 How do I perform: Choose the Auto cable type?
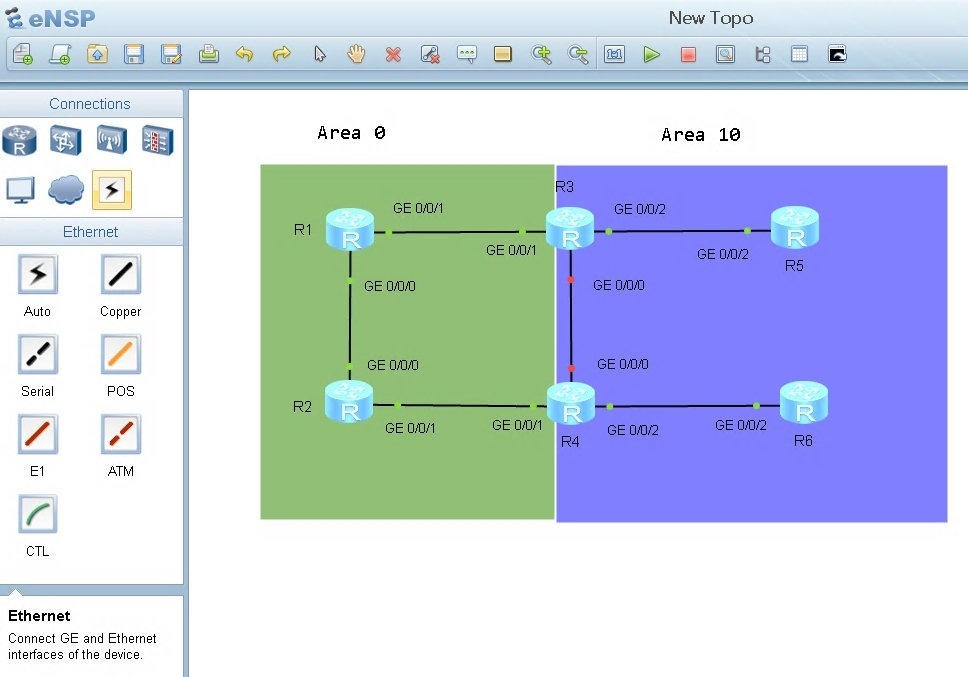[x=38, y=274]
